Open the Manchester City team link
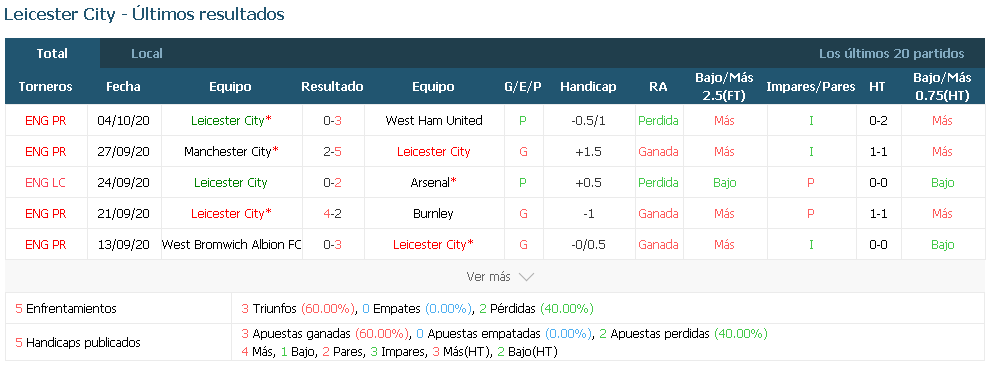Image resolution: width=990 pixels, height=369 pixels. 228,152
